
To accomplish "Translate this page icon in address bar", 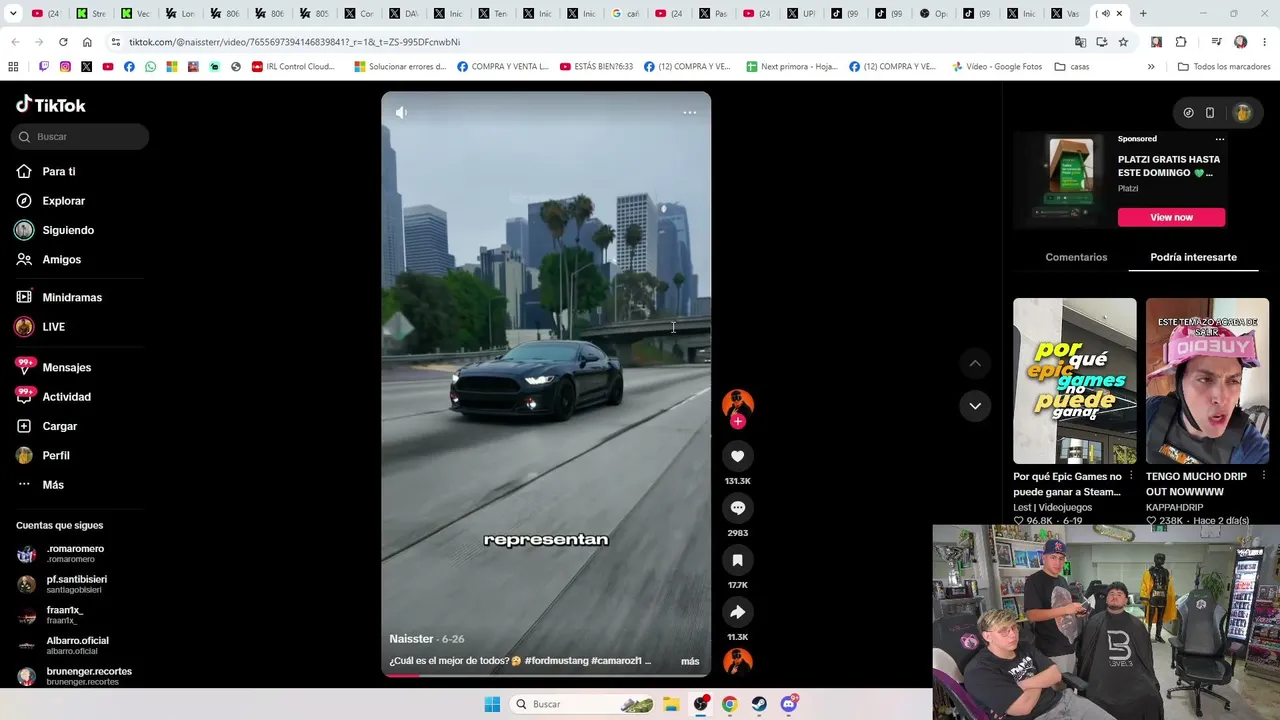I will pyautogui.click(x=1080, y=42).
